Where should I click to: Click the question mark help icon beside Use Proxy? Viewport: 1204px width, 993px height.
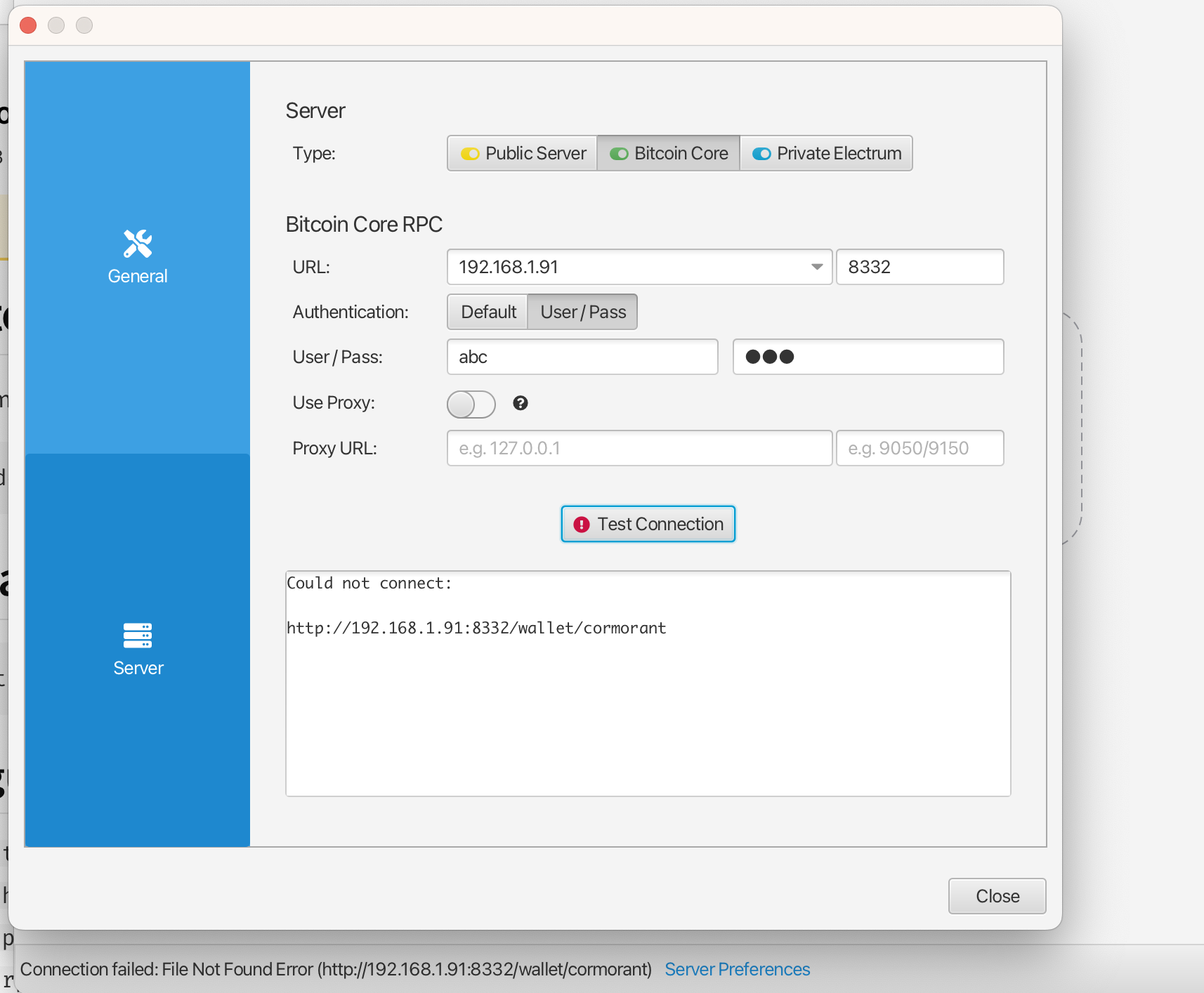(x=520, y=404)
